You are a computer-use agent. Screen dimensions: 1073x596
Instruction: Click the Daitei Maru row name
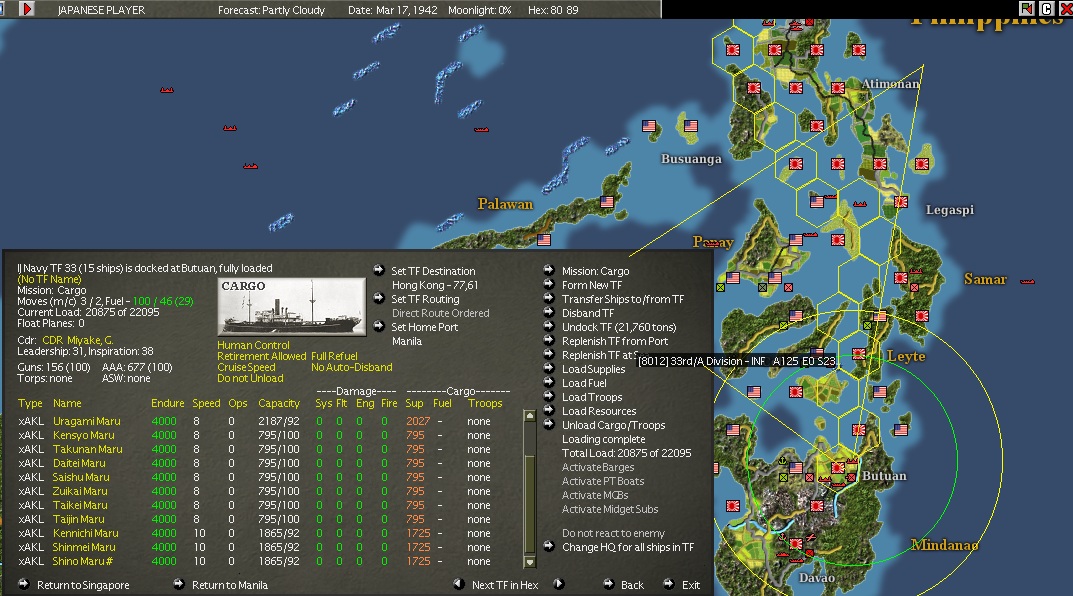79,463
